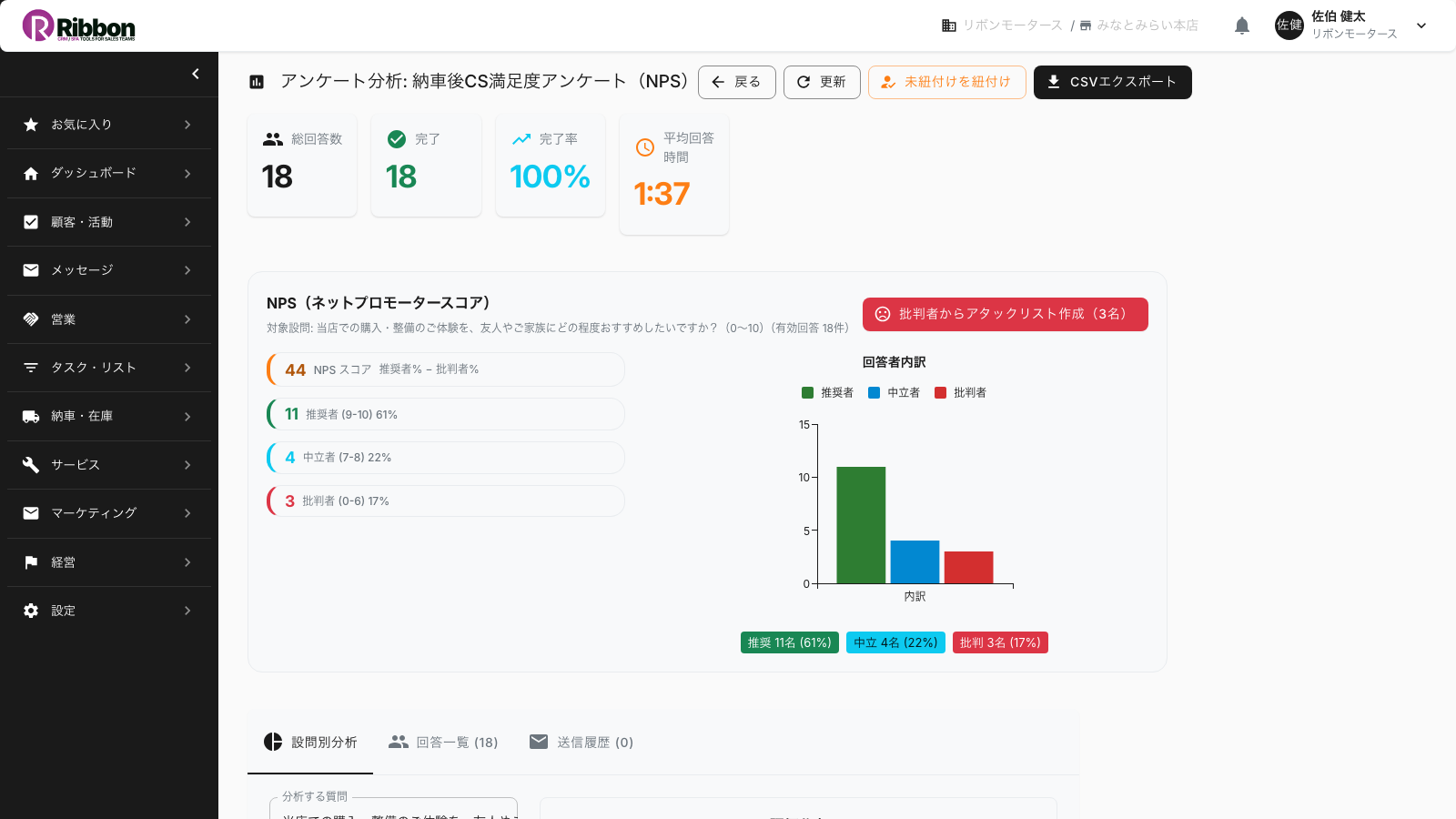Click the 批判 3名 (17%) chip
This screenshot has height=819, width=1456.
pyautogui.click(x=1000, y=642)
